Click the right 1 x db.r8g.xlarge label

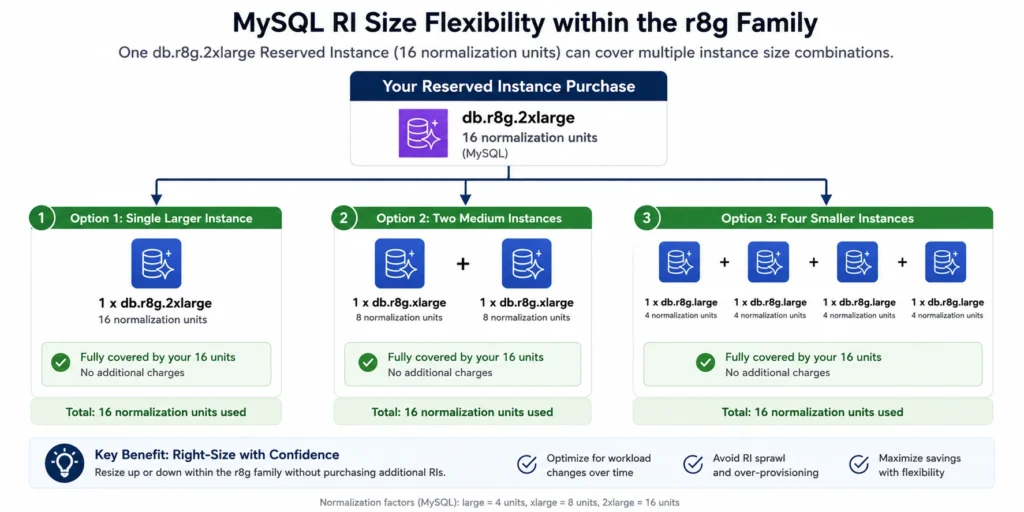pos(526,302)
